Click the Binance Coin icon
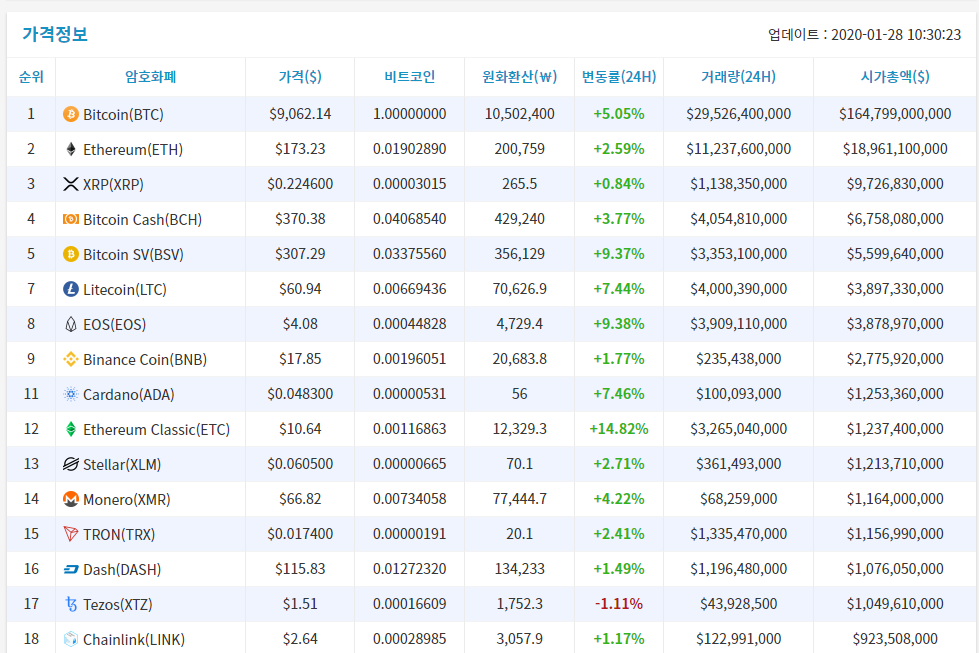Image resolution: width=979 pixels, height=653 pixels. [x=71, y=359]
